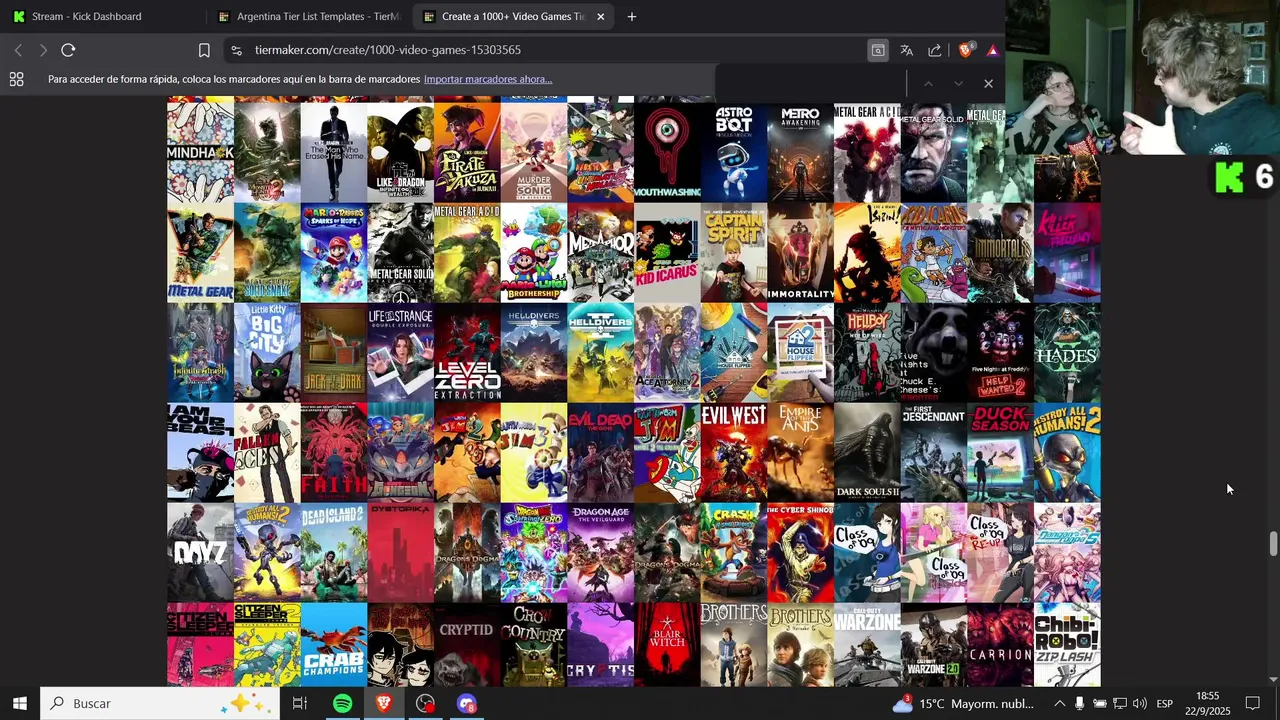Click the Blair Witch cover thumbnail
1280x720 pixels.
[x=667, y=645]
